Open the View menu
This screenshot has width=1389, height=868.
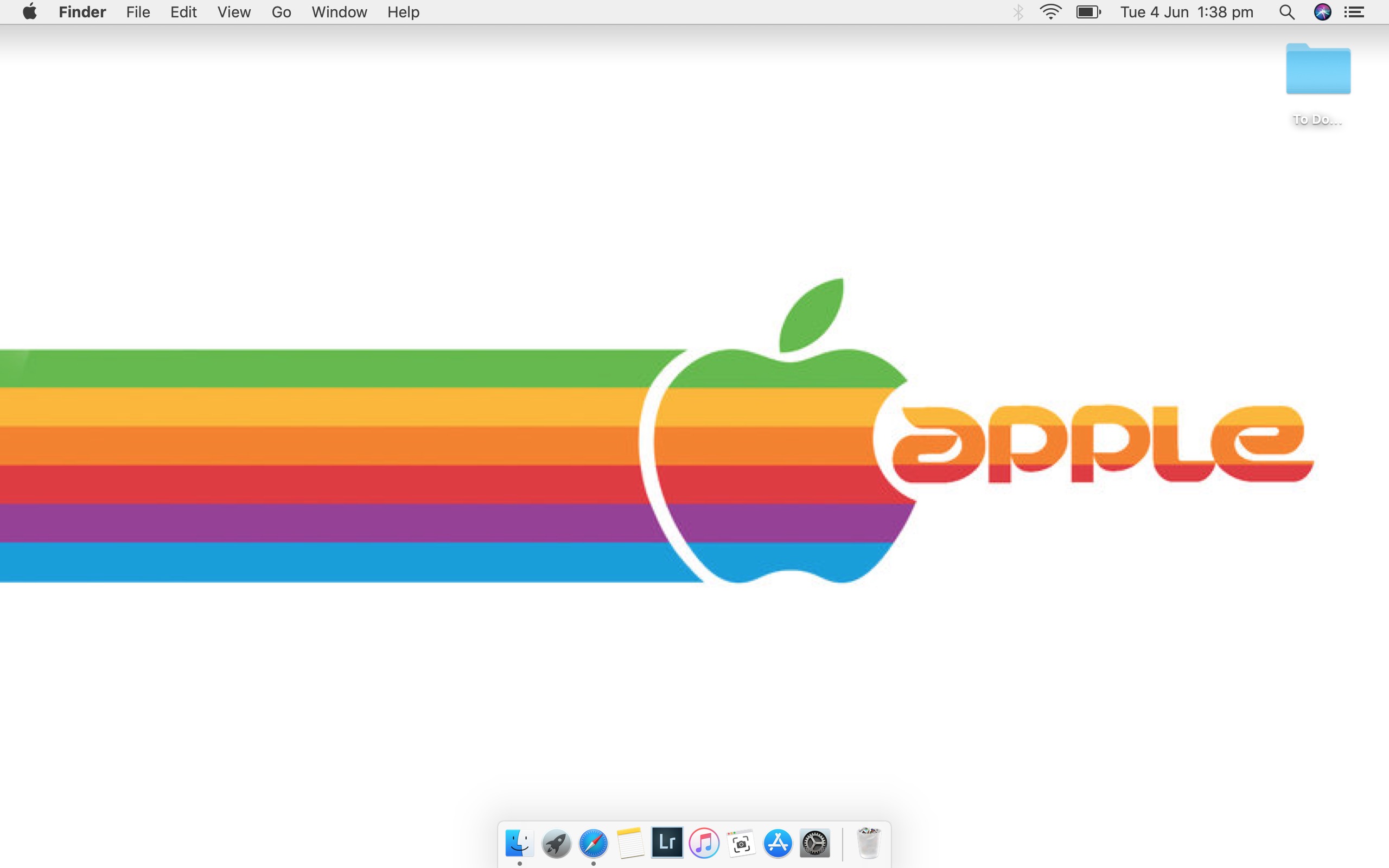(x=234, y=12)
